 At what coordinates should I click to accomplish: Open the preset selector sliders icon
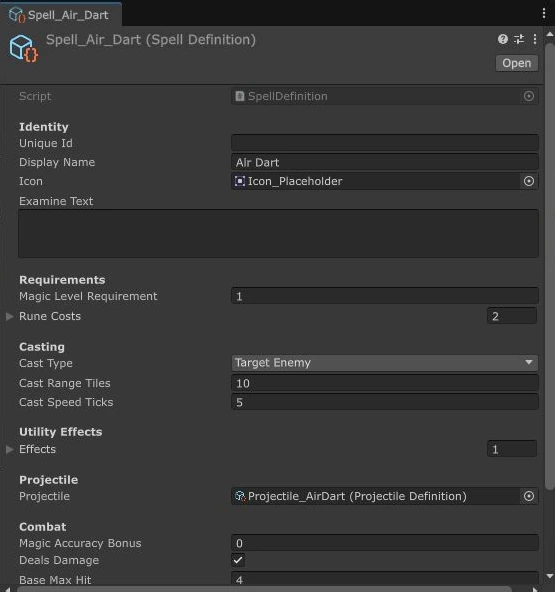[519, 39]
